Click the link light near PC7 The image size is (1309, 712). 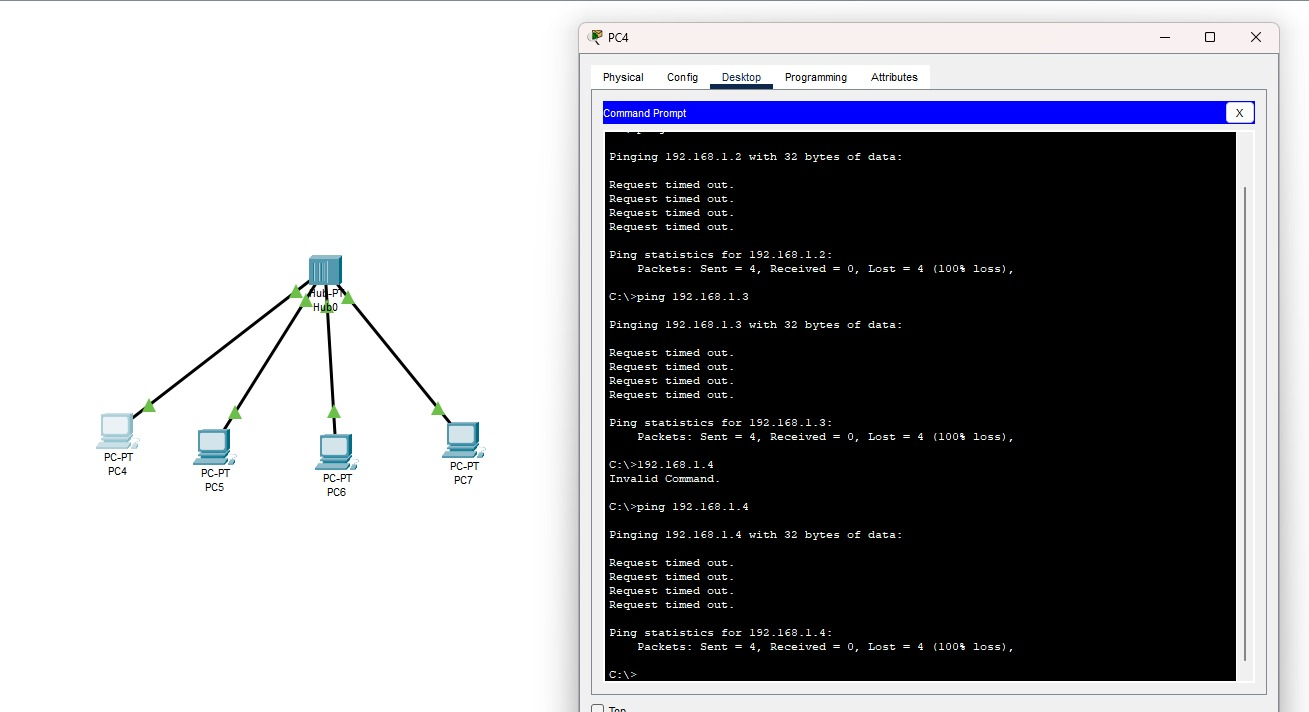point(437,408)
